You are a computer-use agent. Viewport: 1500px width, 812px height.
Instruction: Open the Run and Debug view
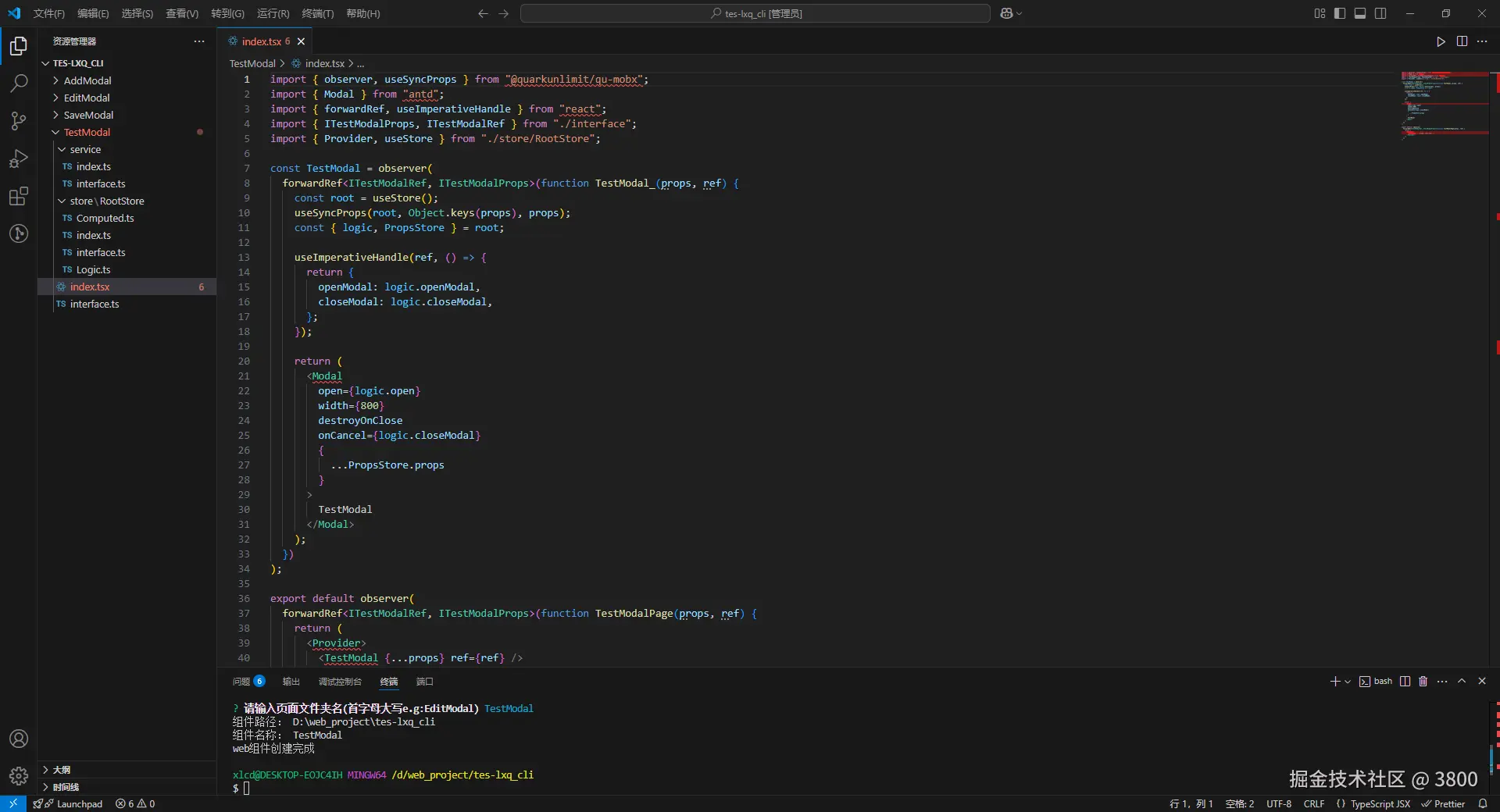point(19,158)
